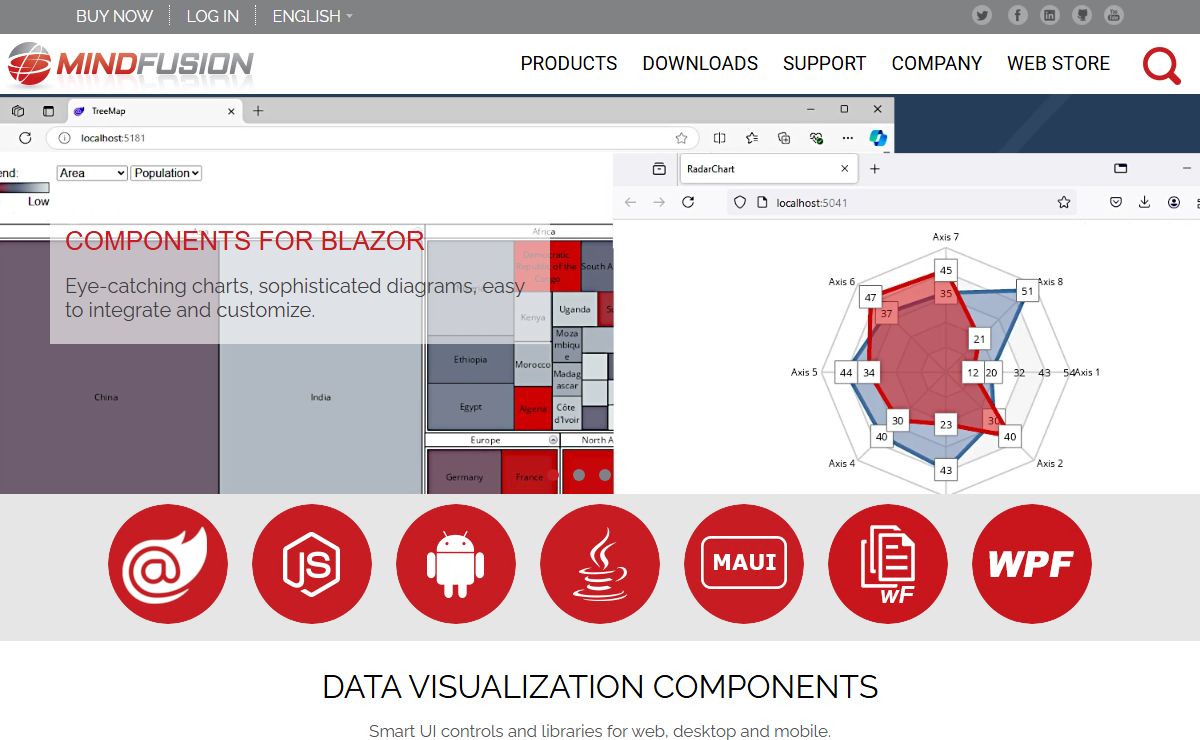
Task: Open MindFusion's LinkedIn page
Action: coord(1049,15)
